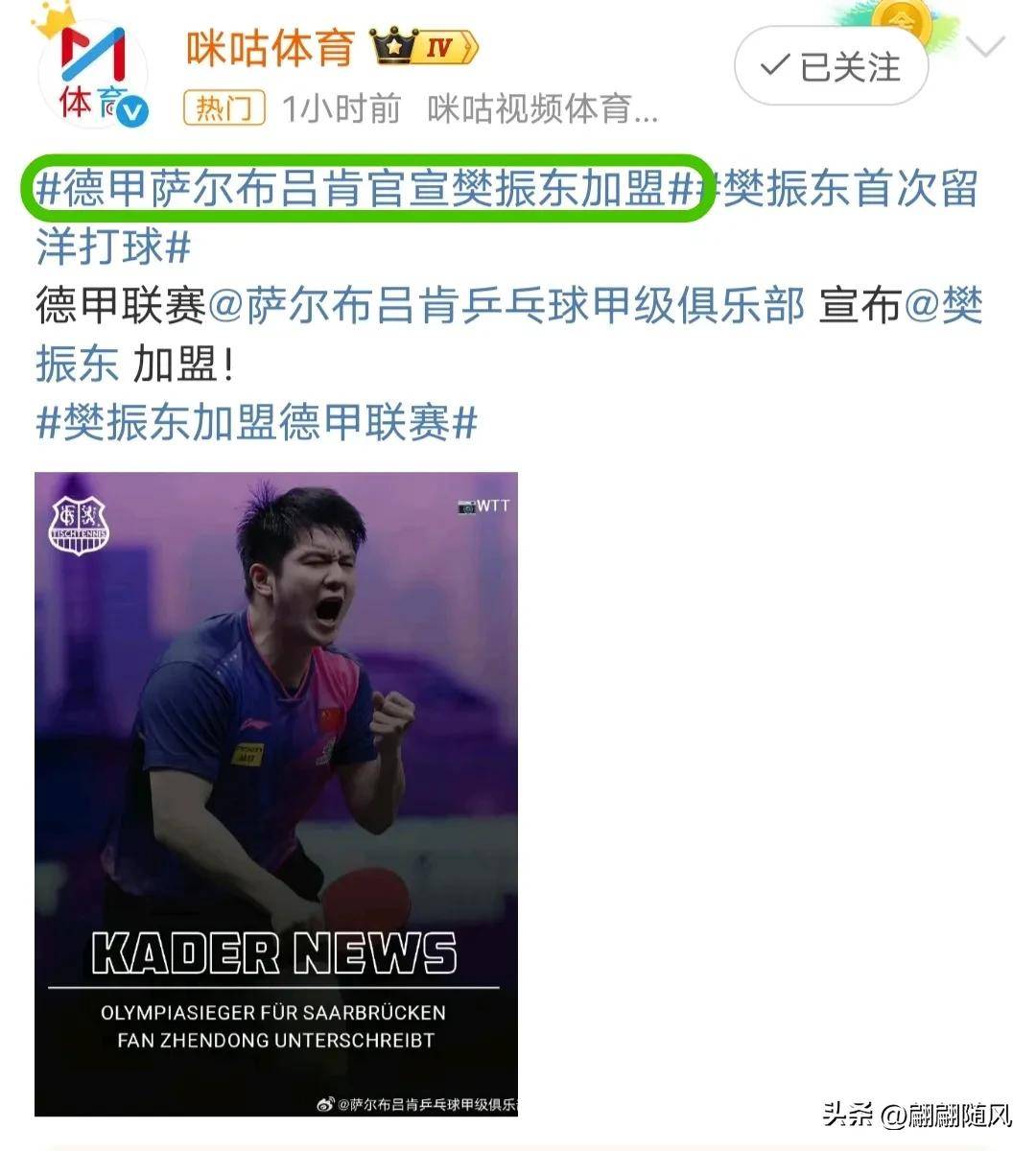The height and width of the screenshot is (1151, 1036).
Task: Tap the 头条 @翩翩随风 watermark
Action: (x=918, y=1116)
